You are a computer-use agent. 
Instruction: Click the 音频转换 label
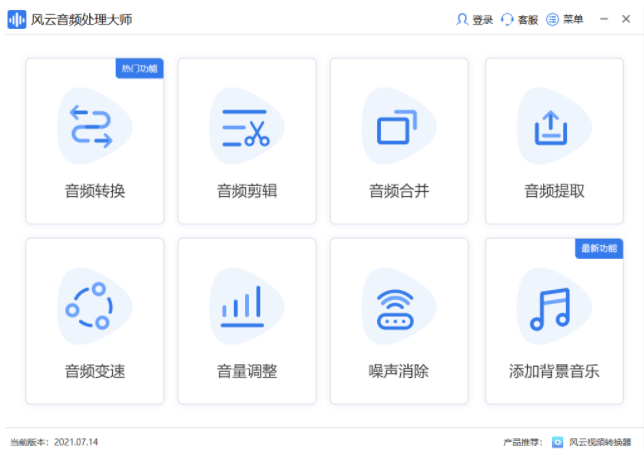[95, 191]
